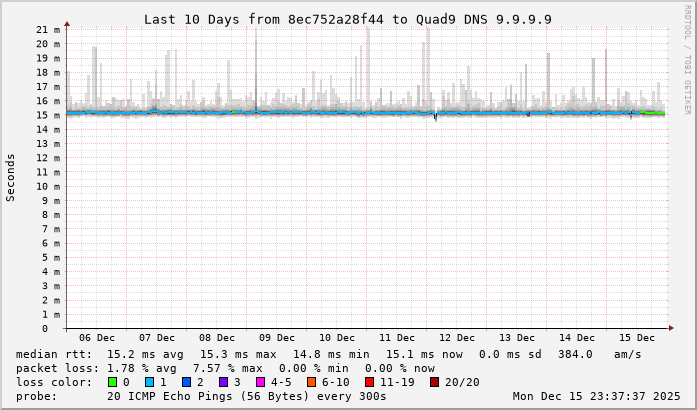Click the 15 m y-axis label
This screenshot has width=697, height=410.
click(49, 115)
